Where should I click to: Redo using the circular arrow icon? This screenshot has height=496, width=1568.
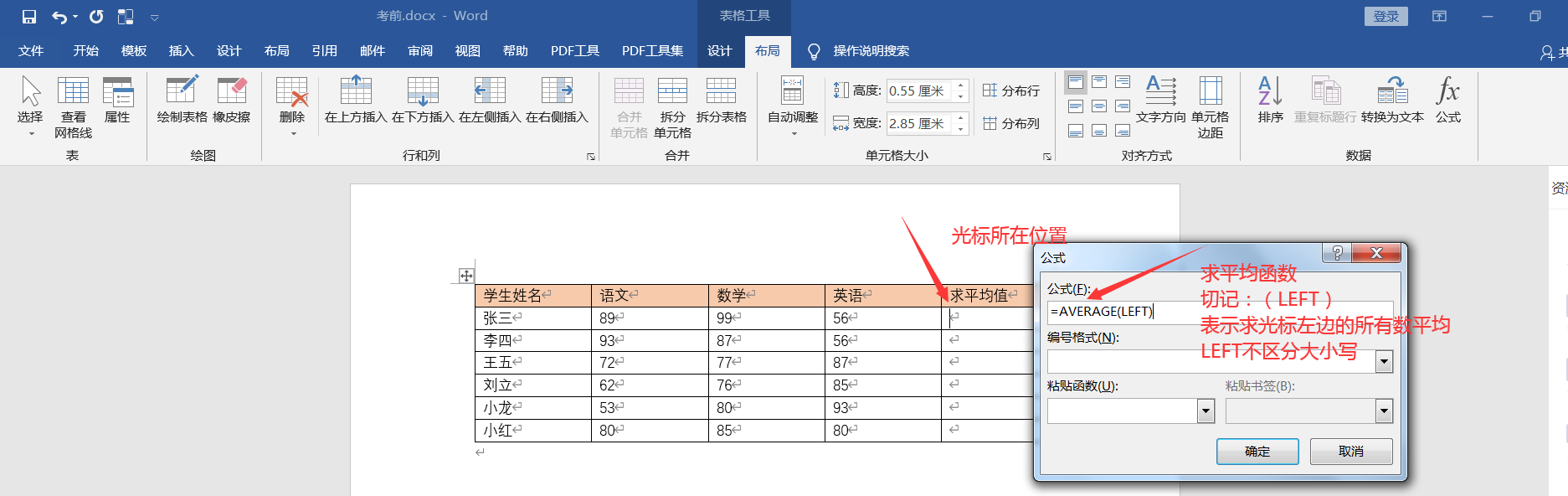pyautogui.click(x=96, y=17)
